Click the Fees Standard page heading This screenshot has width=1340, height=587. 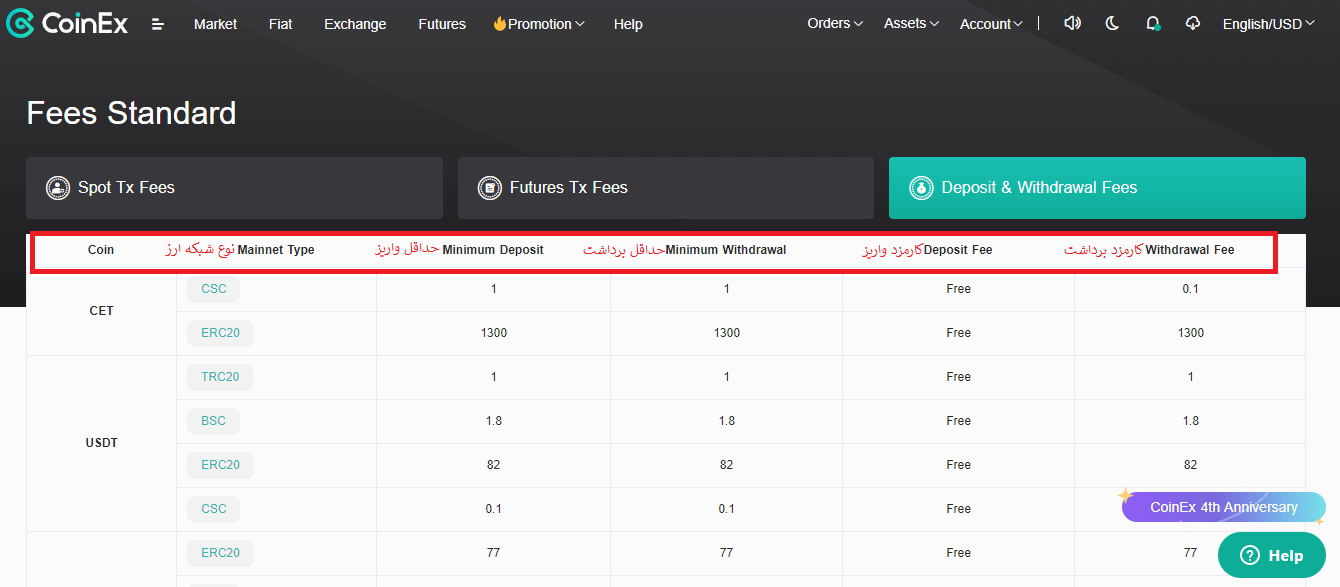pyautogui.click(x=131, y=113)
